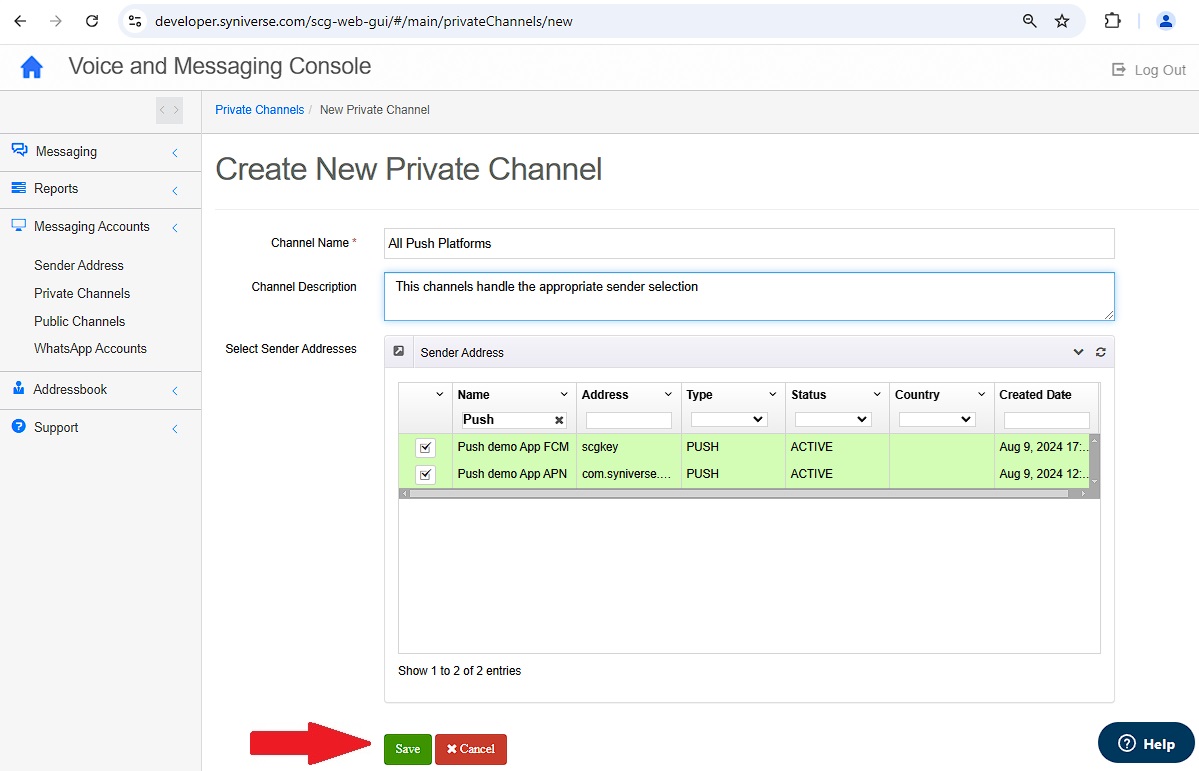Uncheck the Push demo App APN row
1199x771 pixels.
point(425,474)
